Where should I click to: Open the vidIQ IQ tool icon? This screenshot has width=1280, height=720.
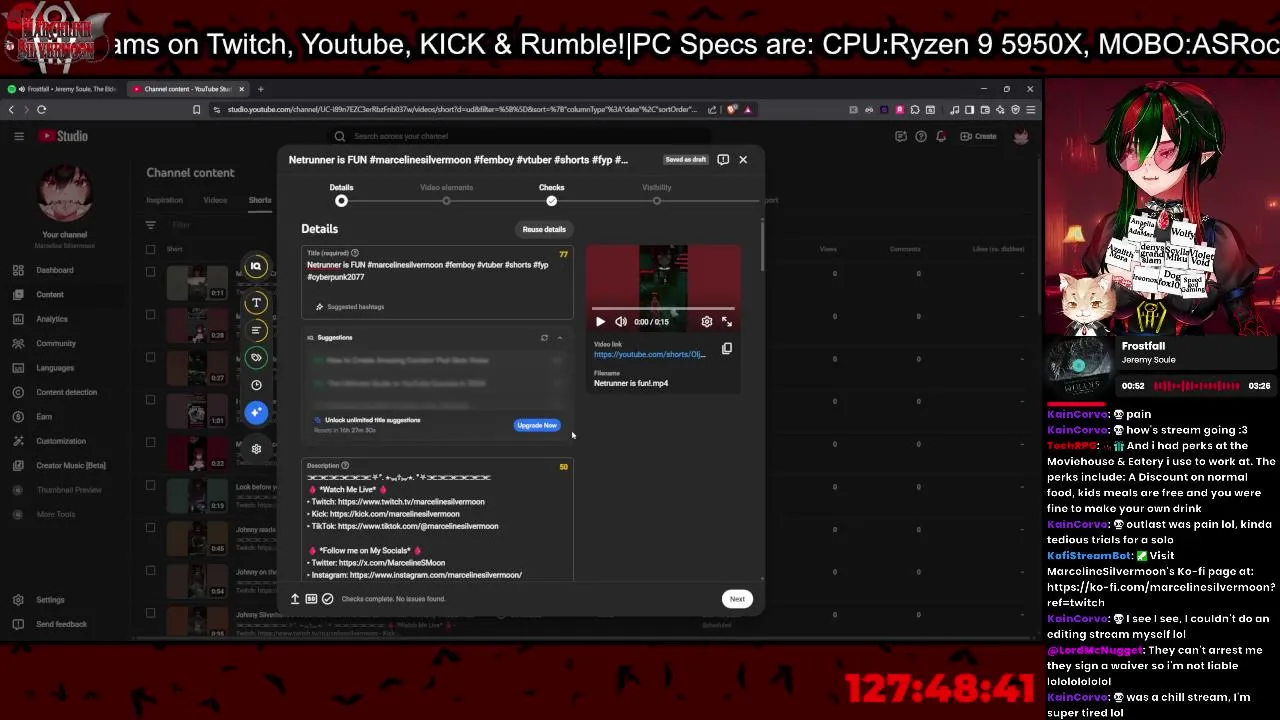(256, 266)
